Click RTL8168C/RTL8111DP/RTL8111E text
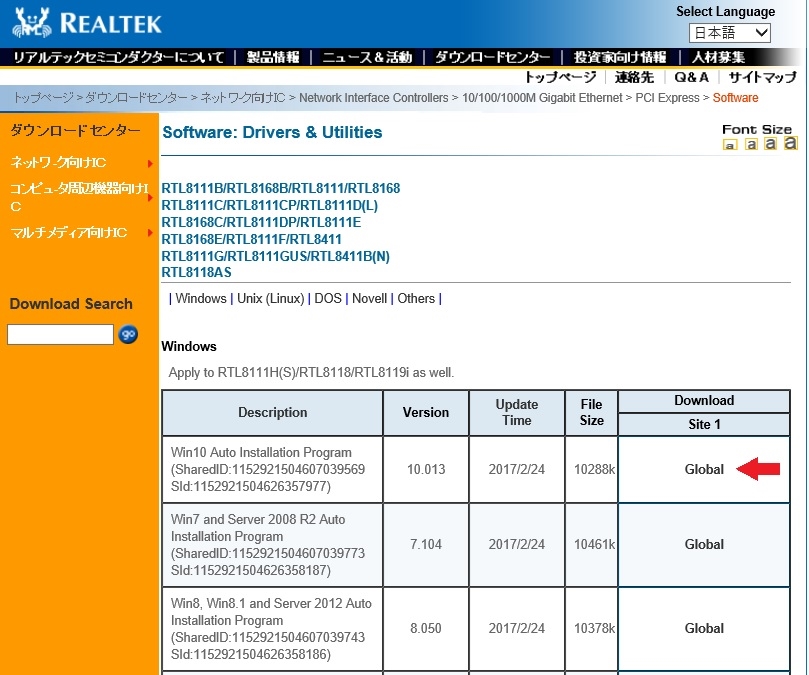809x675 pixels. [x=261, y=222]
